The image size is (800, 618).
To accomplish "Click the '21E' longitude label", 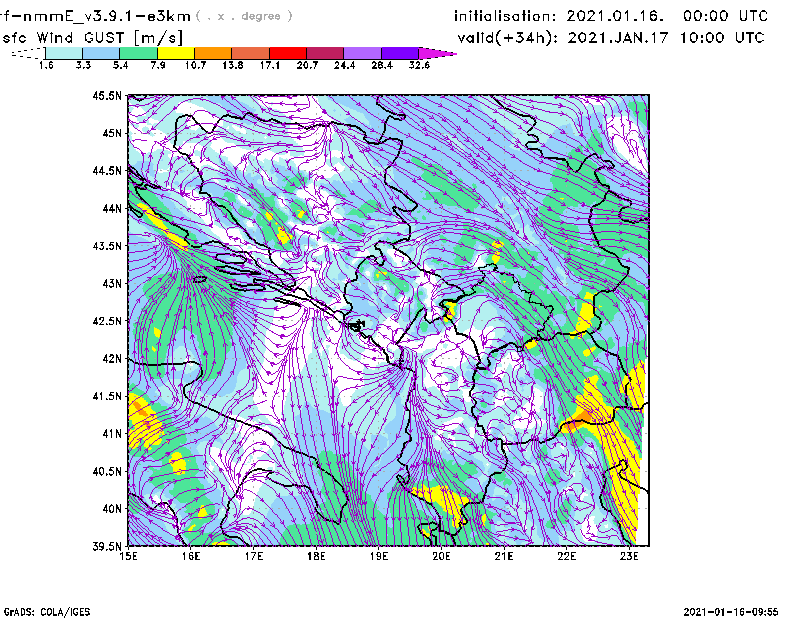I will pos(504,556).
